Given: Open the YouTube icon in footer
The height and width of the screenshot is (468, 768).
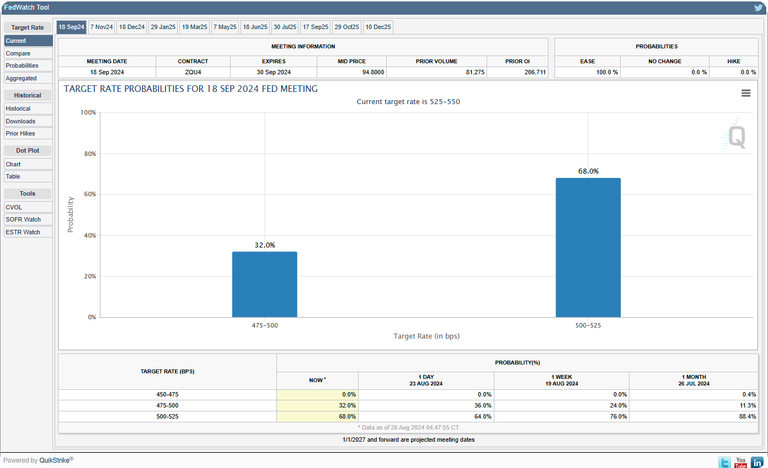Looking at the screenshot, I should tap(740, 461).
